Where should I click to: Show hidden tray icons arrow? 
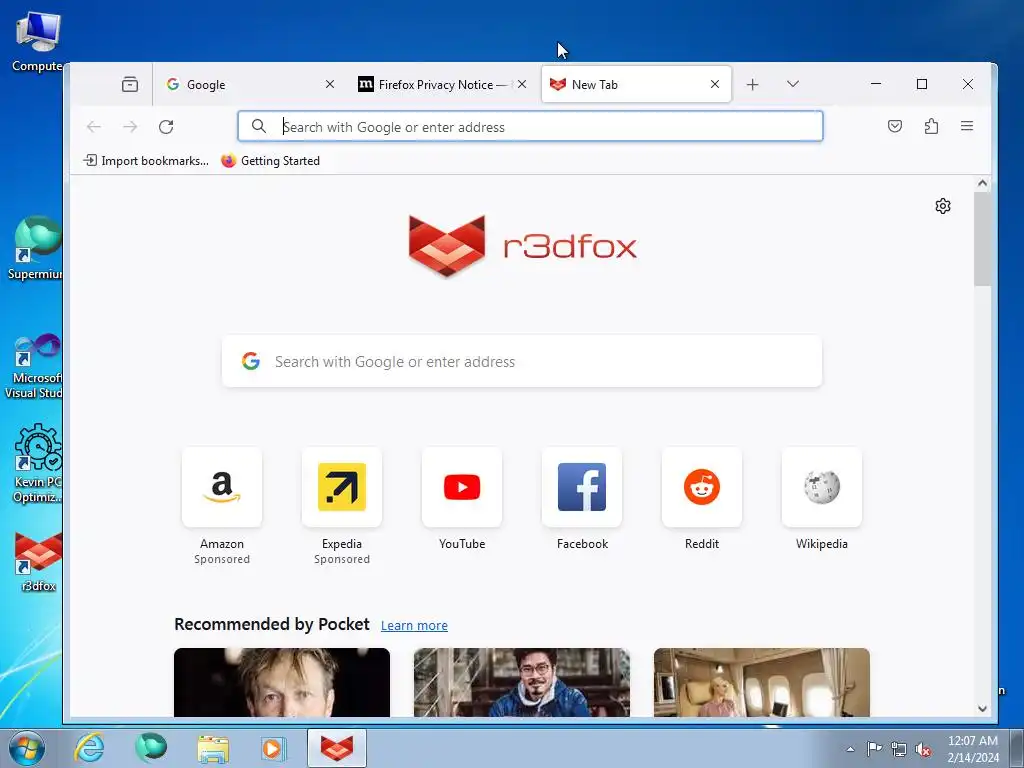[850, 749]
